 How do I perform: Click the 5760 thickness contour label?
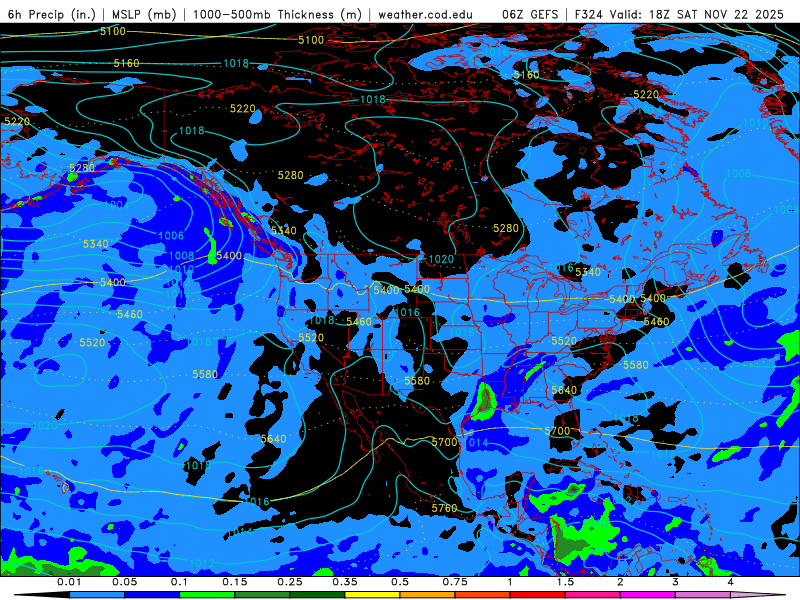point(444,508)
